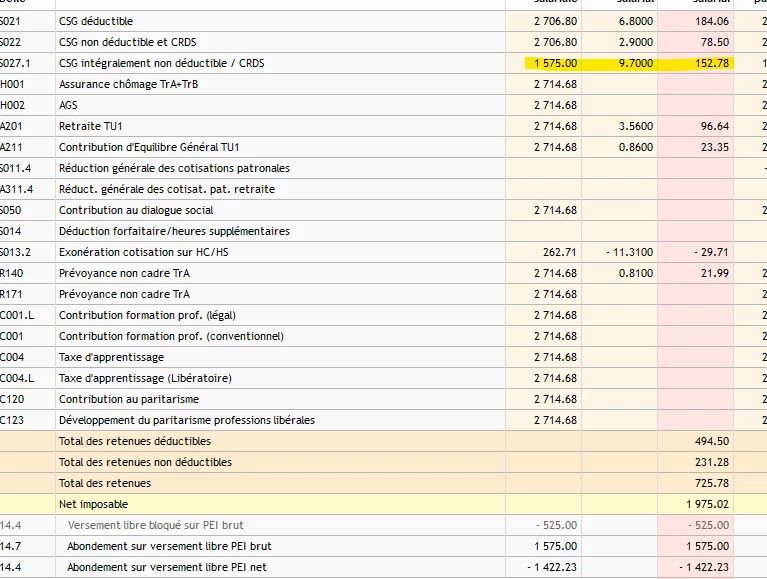Select the plain 'Taxe d'apprentissage' C004 label
This screenshot has height=579, width=767.
pyautogui.click(x=112, y=357)
